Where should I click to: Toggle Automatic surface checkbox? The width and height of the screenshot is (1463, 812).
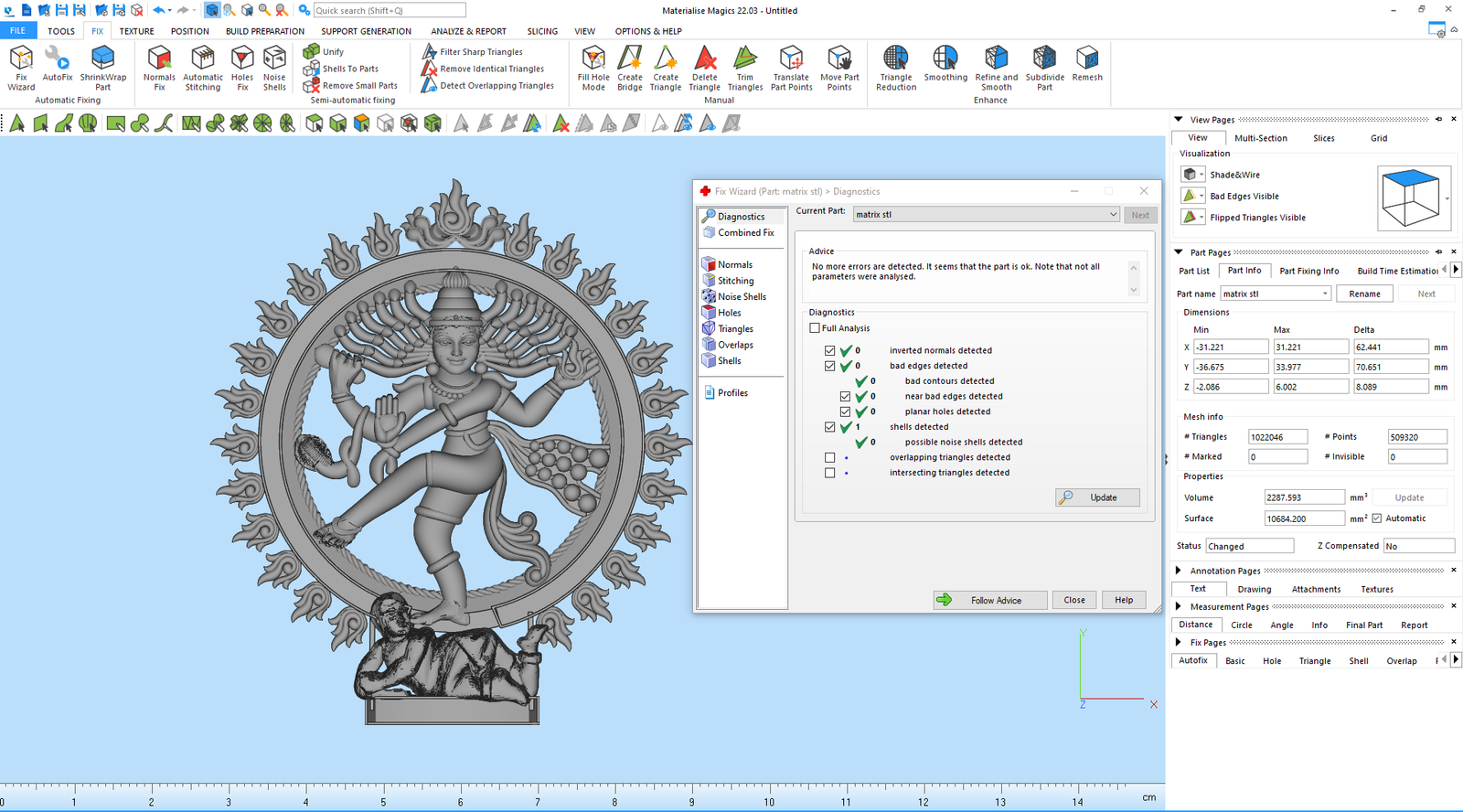1377,518
